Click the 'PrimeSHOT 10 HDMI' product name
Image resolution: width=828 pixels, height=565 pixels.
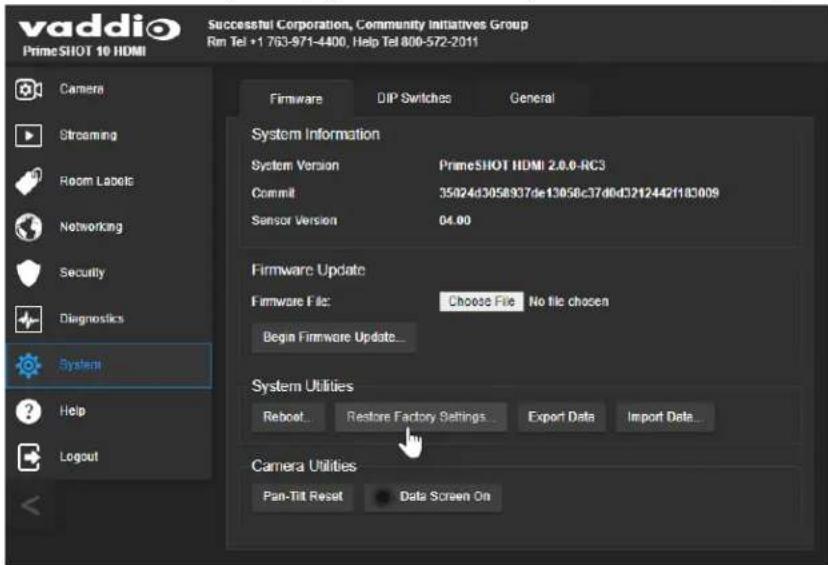(x=84, y=51)
